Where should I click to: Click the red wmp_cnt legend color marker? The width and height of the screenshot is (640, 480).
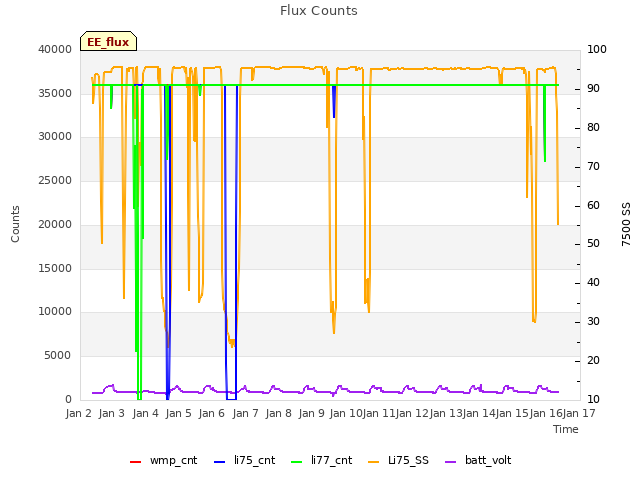[135, 462]
